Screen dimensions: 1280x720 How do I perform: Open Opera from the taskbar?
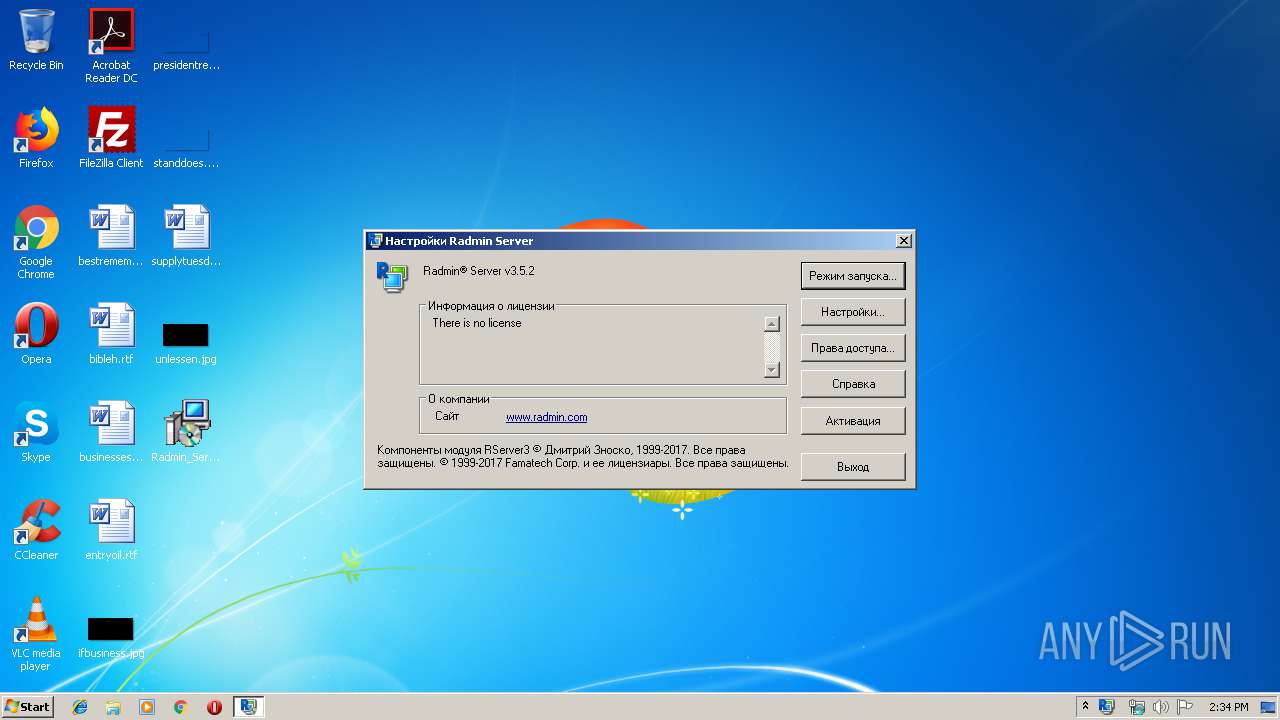[214, 707]
